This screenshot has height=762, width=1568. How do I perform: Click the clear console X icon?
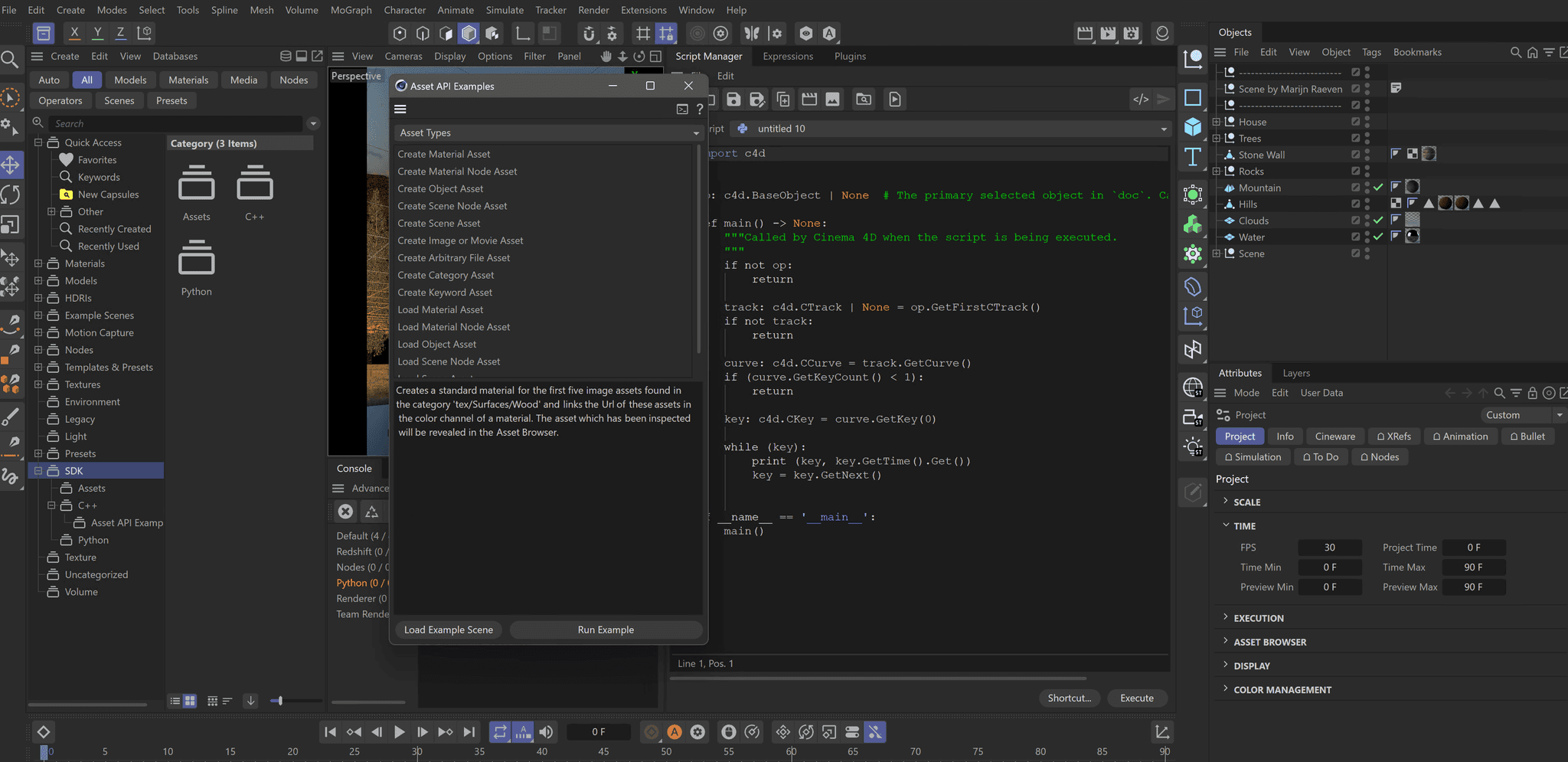click(345, 512)
